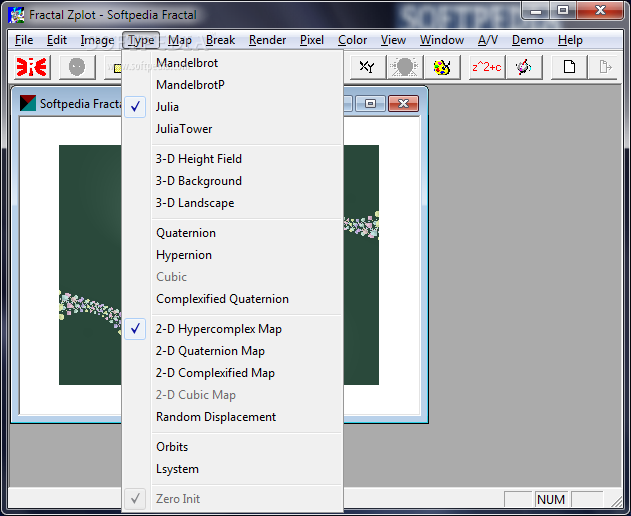The image size is (631, 516).
Task: Click the new blank document toolbar icon
Action: [x=569, y=67]
